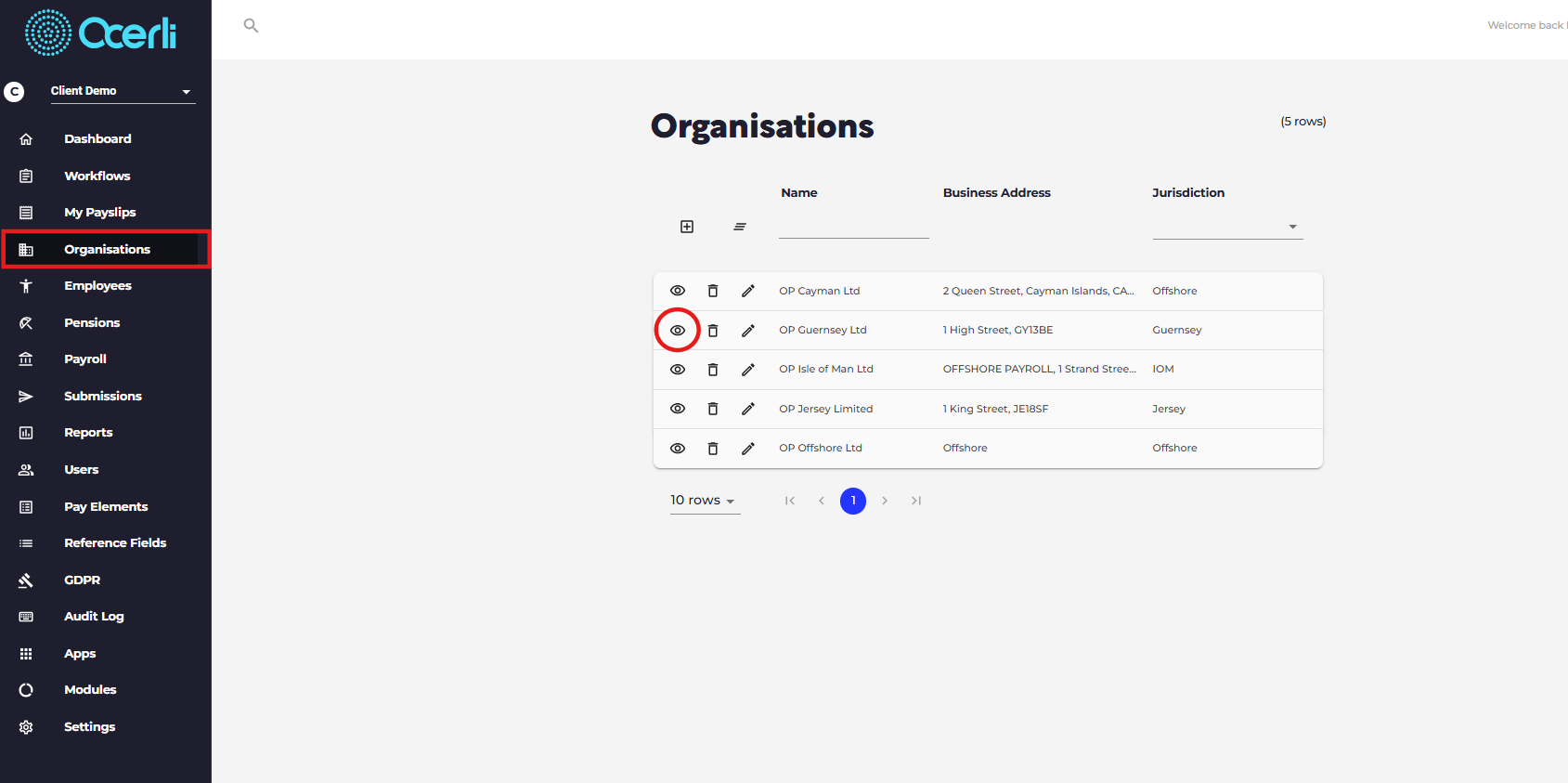View OP Offshore Ltd with eye icon
This screenshot has height=783, width=1568.
(x=678, y=449)
